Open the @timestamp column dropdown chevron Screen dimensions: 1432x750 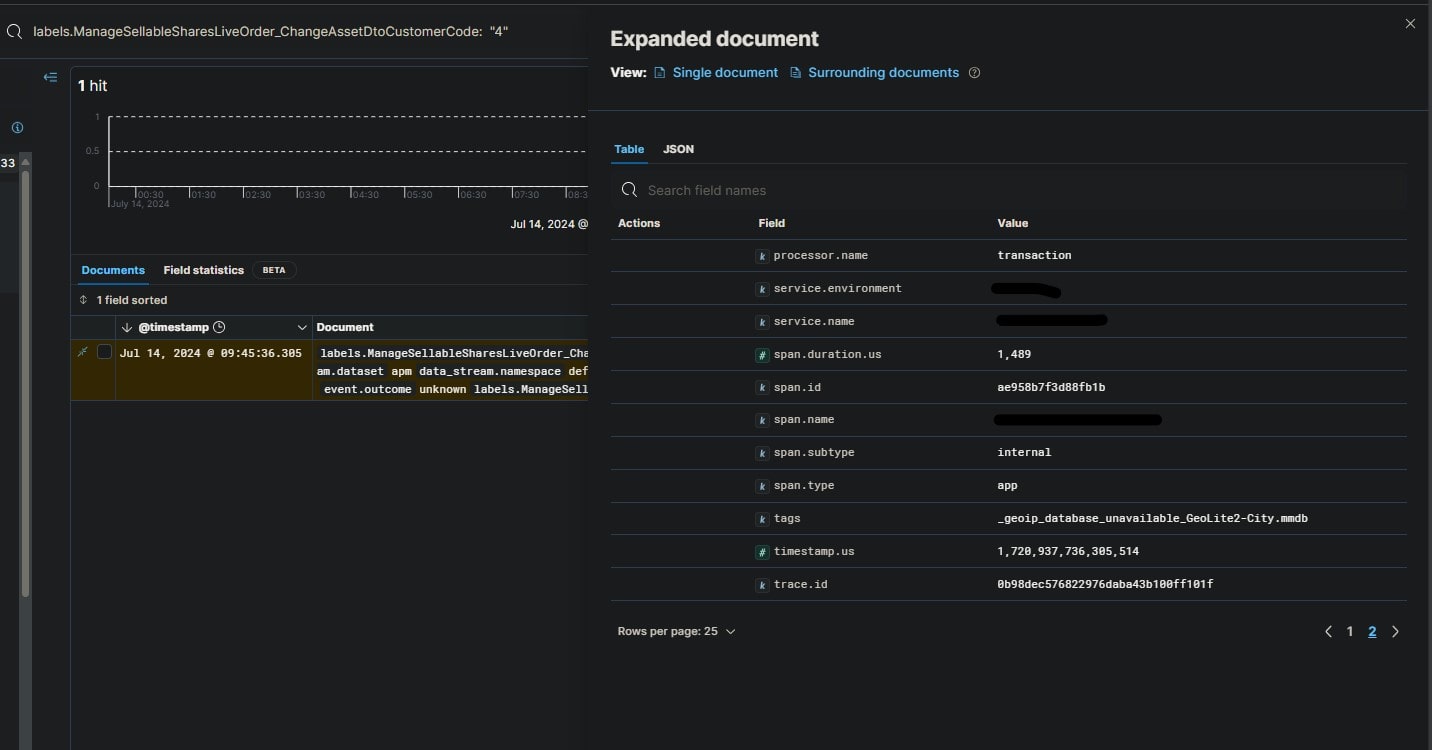click(x=303, y=327)
